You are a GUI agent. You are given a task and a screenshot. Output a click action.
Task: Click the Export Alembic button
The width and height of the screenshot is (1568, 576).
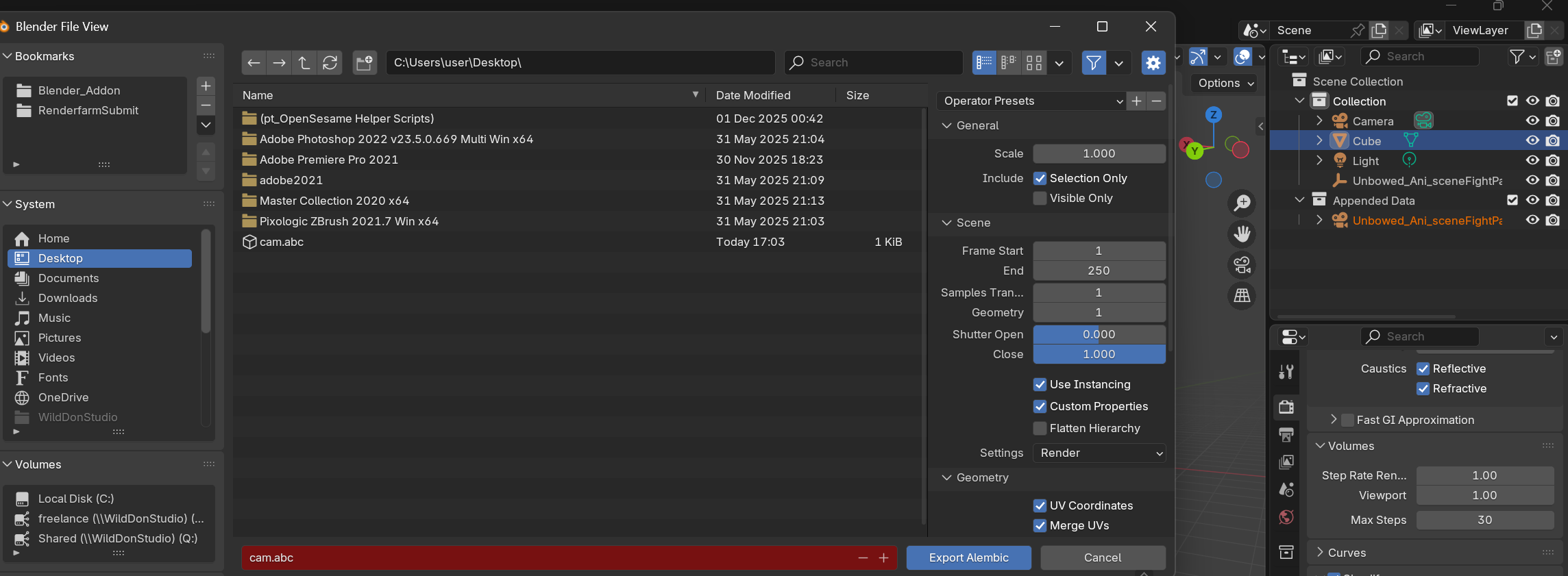click(x=968, y=558)
